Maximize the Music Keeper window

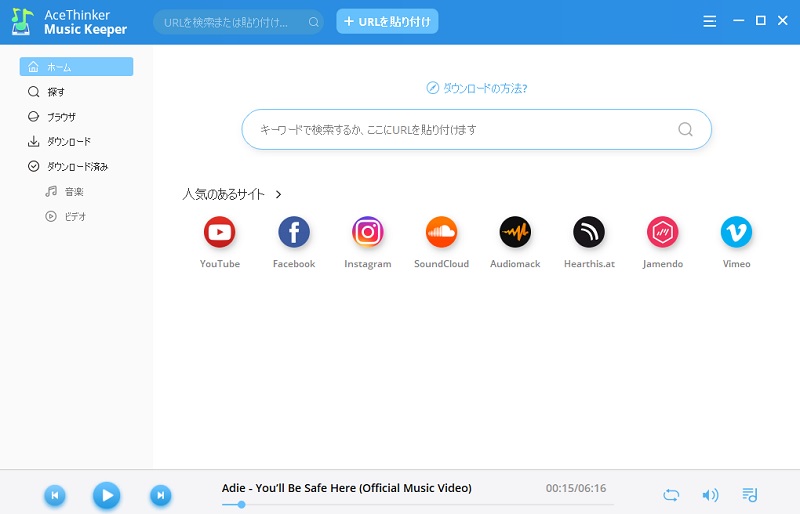[761, 20]
